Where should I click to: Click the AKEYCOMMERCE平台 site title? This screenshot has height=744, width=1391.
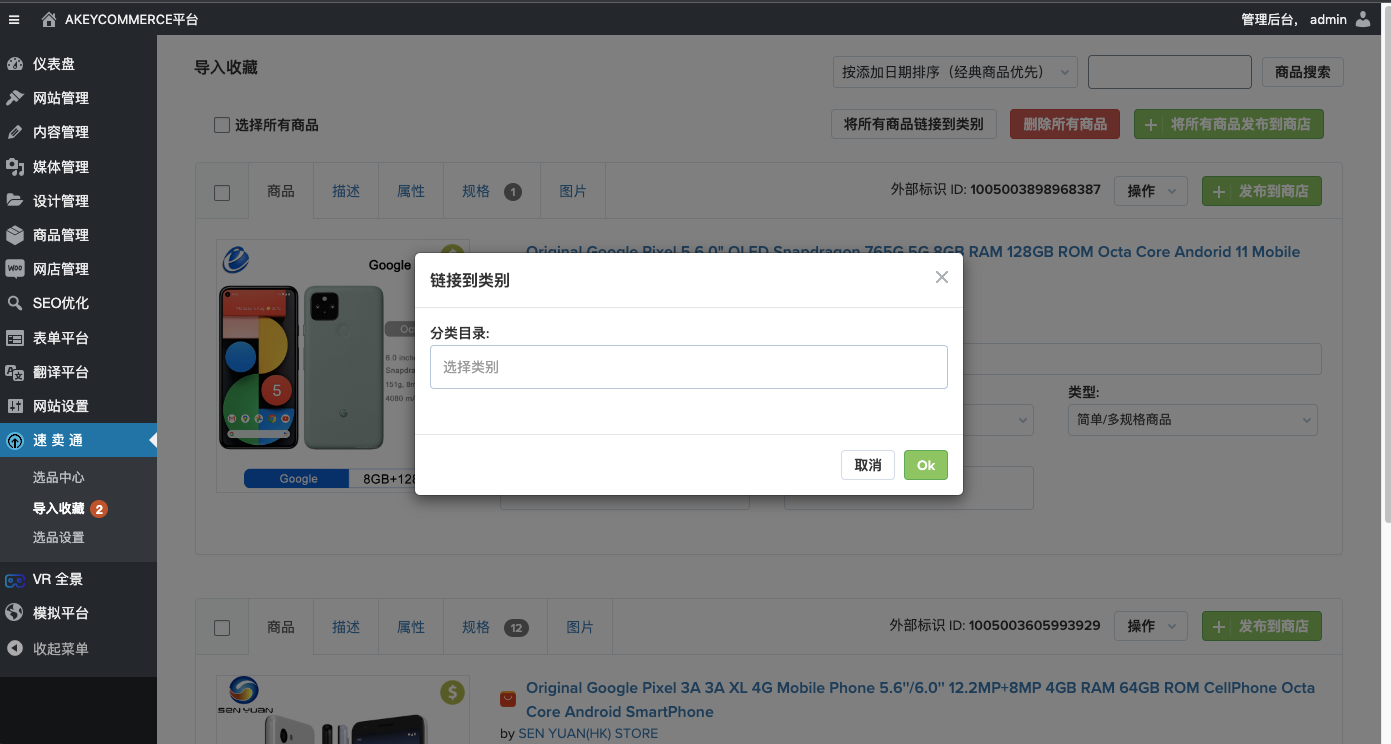[x=131, y=19]
